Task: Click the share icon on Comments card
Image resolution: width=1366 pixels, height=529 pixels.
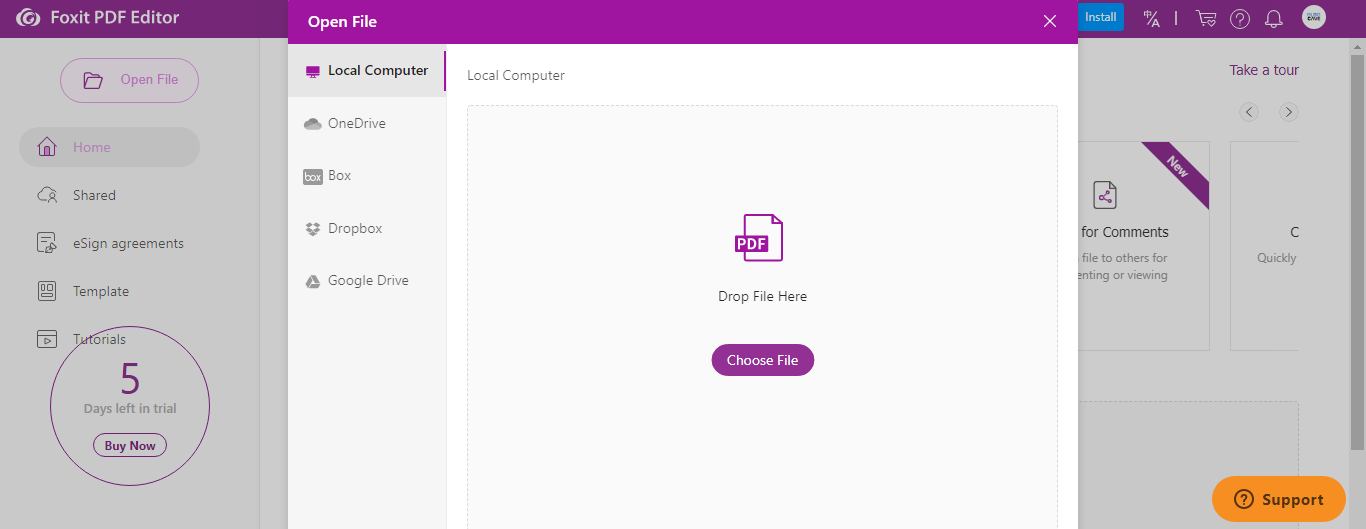Action: point(1105,195)
